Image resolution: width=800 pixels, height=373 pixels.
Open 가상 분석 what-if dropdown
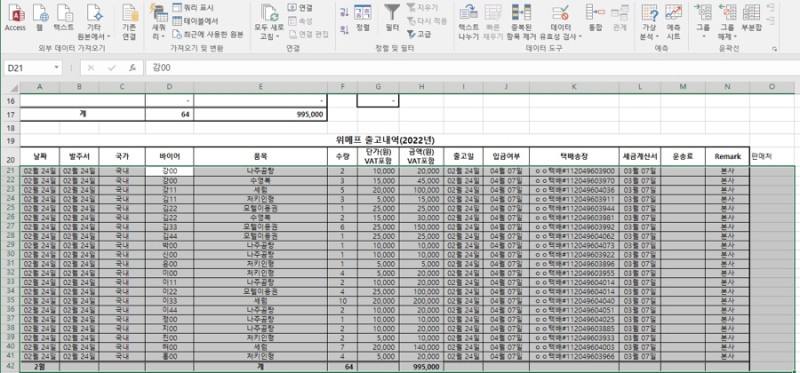[649, 22]
